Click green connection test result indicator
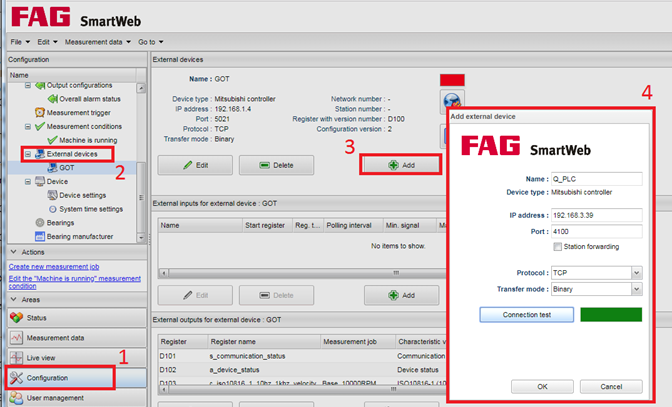The height and width of the screenshot is (407, 672). tap(611, 314)
